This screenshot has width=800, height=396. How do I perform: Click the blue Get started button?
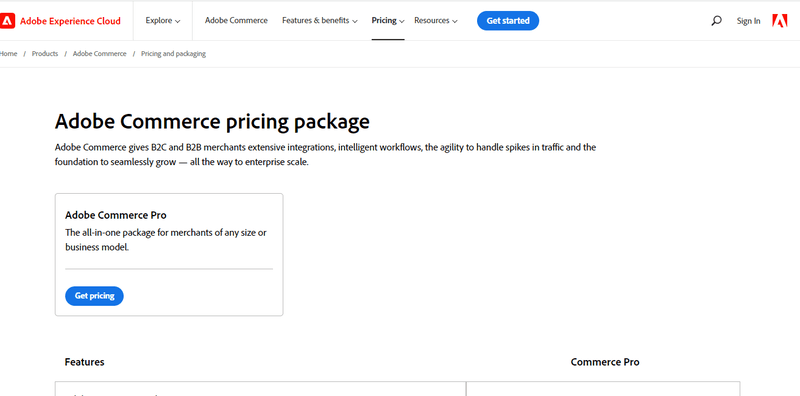click(x=508, y=21)
